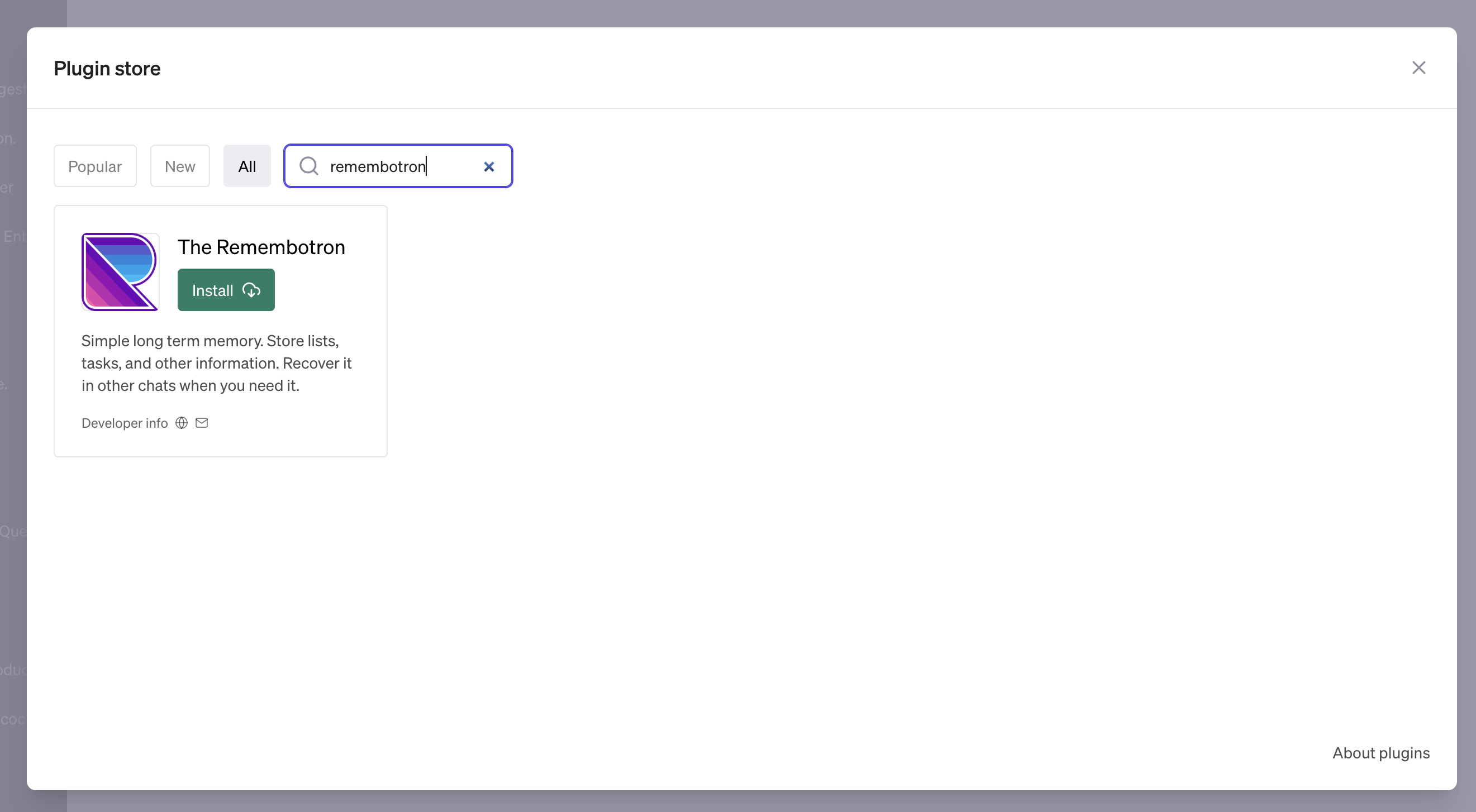Image resolution: width=1476 pixels, height=812 pixels.
Task: Focus the plugin search field
Action: (x=398, y=166)
